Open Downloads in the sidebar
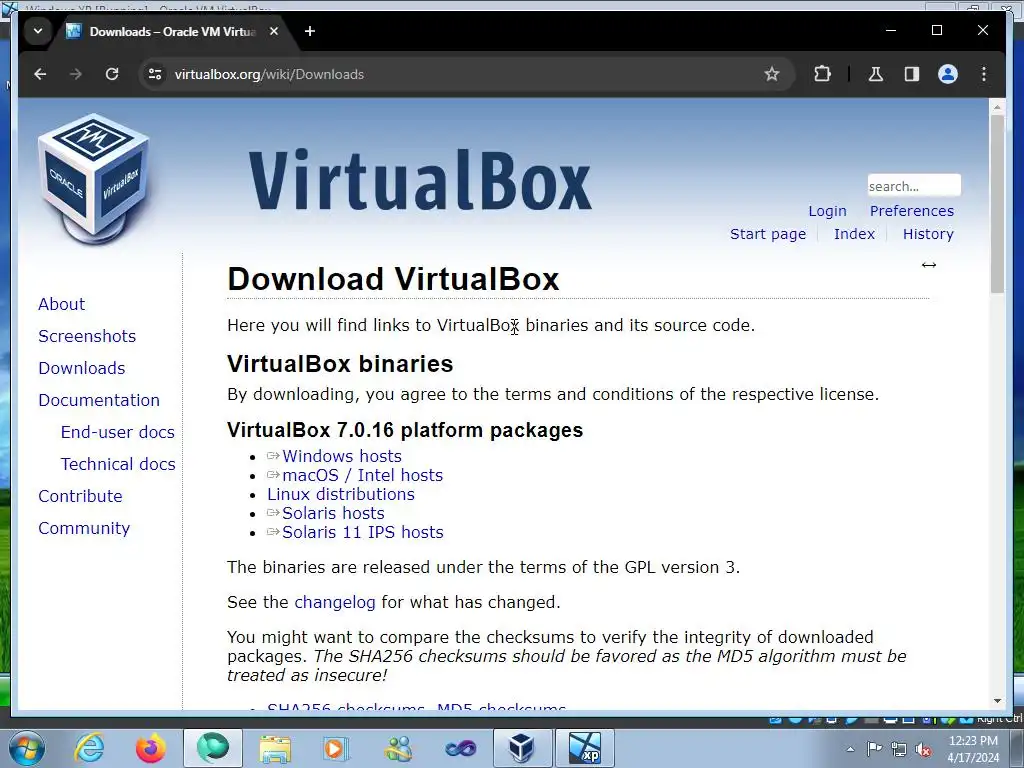The width and height of the screenshot is (1024, 768). (82, 368)
